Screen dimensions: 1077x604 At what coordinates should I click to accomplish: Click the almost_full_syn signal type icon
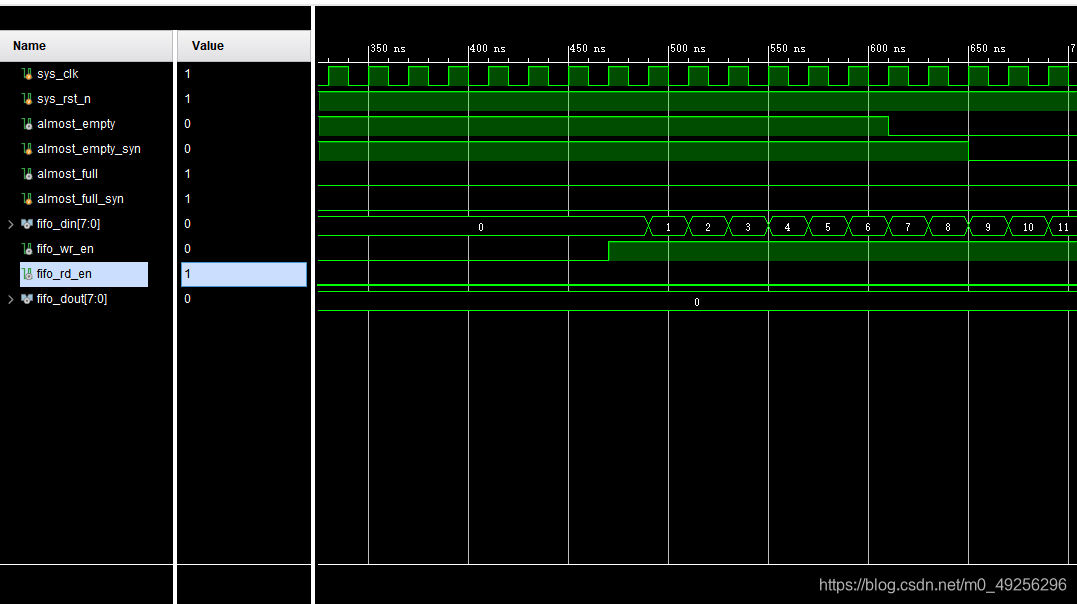tap(27, 199)
